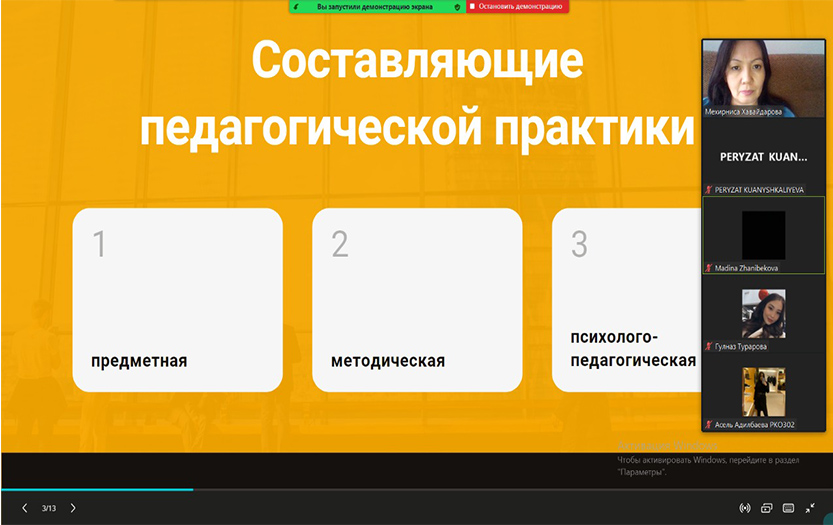Click the card numbered 2 методическая
Screen dimensions: 833x525
(x=417, y=299)
